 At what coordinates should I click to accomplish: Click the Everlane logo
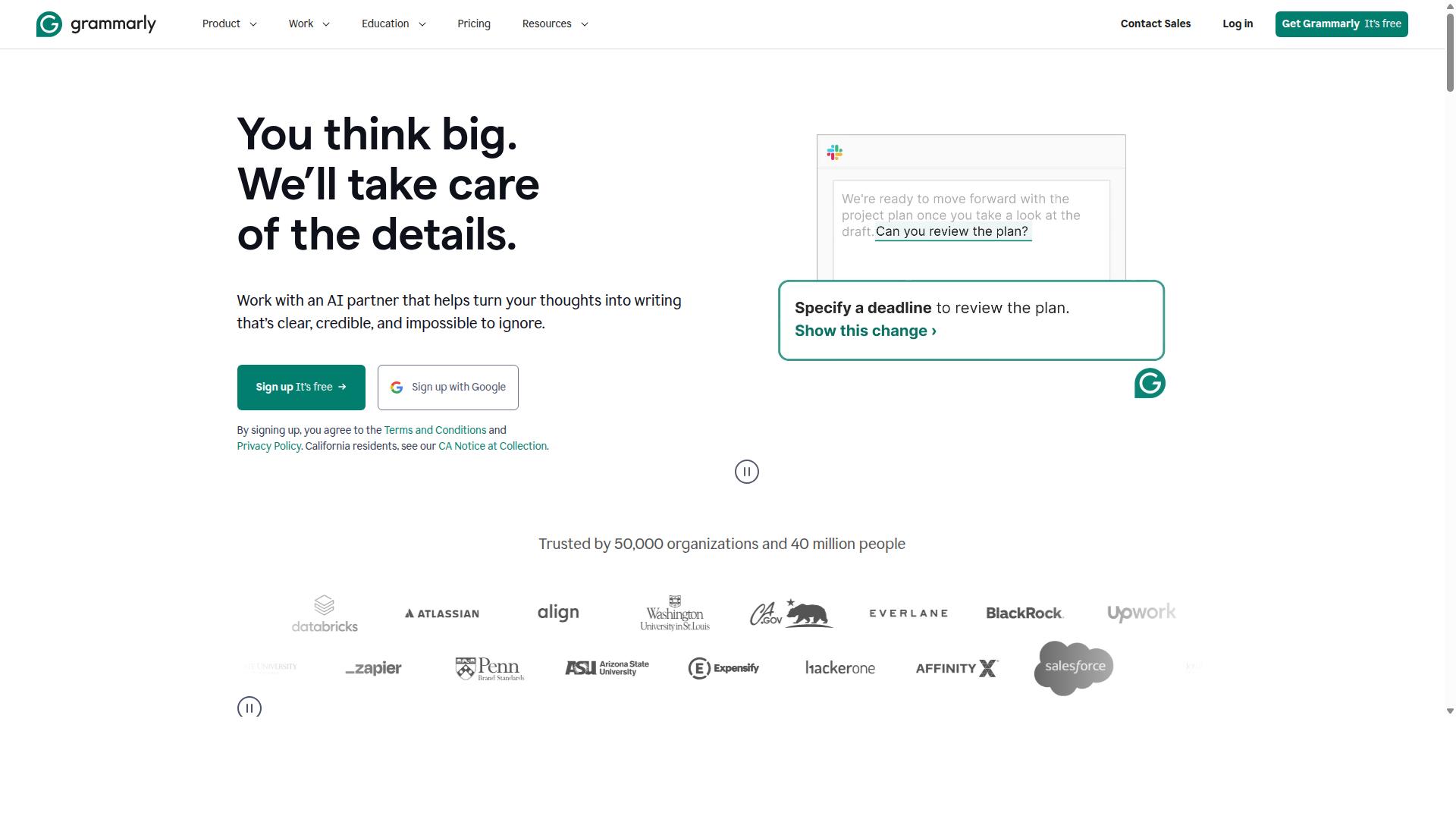point(908,613)
